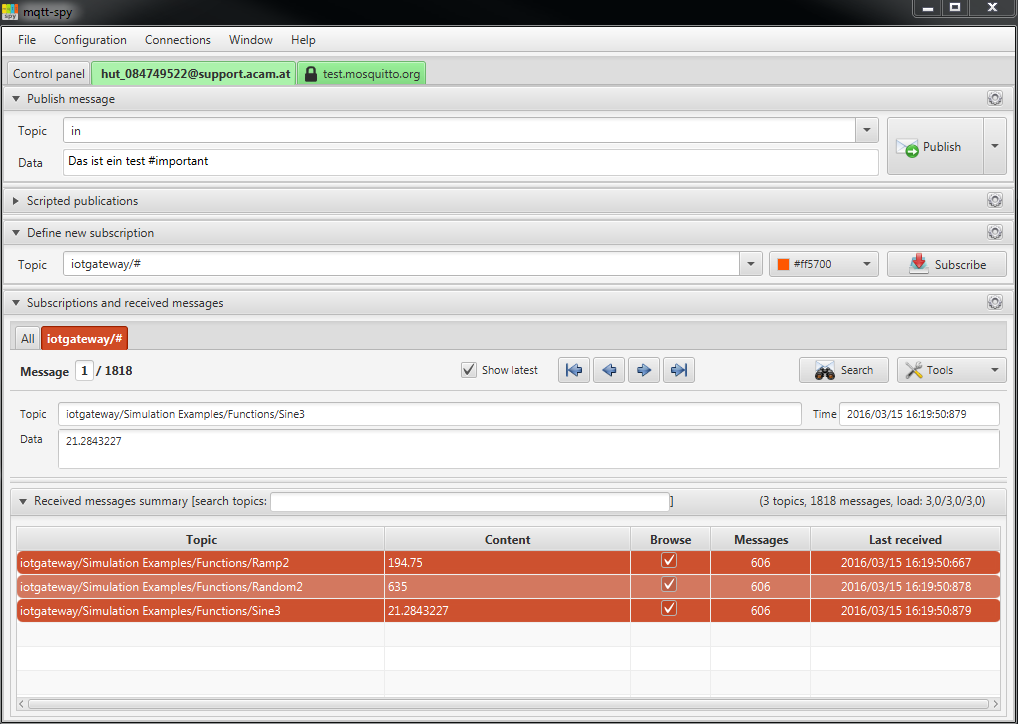Open the Publish button options arrow
The height and width of the screenshot is (724, 1018).
(995, 146)
